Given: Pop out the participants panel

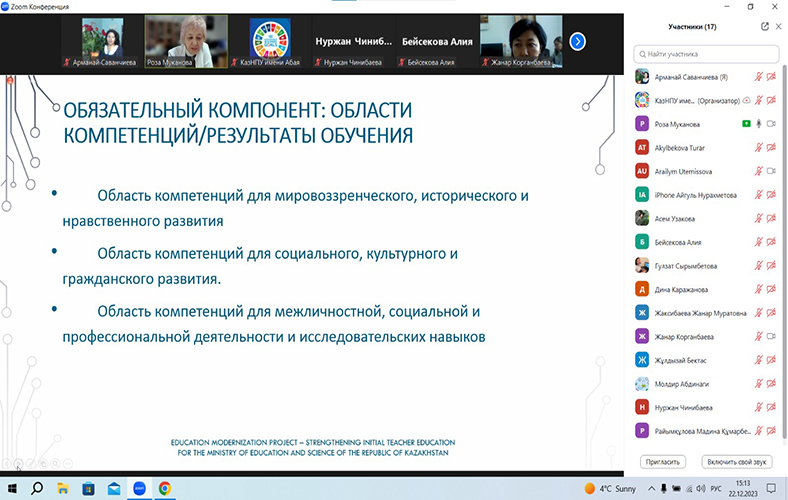Looking at the screenshot, I should click(765, 27).
